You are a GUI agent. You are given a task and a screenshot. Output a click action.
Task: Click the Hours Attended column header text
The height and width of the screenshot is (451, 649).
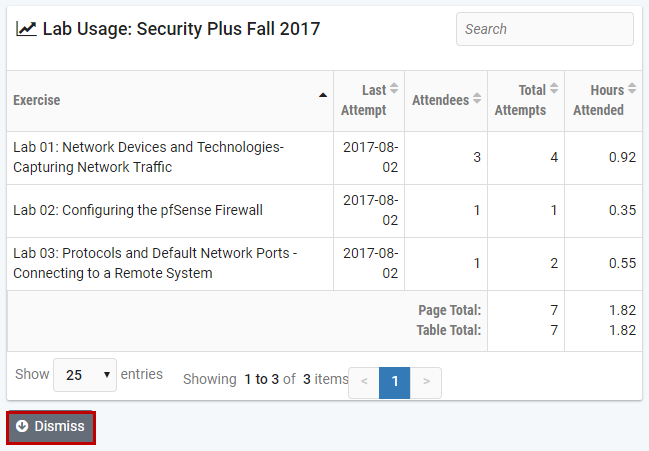(x=598, y=100)
